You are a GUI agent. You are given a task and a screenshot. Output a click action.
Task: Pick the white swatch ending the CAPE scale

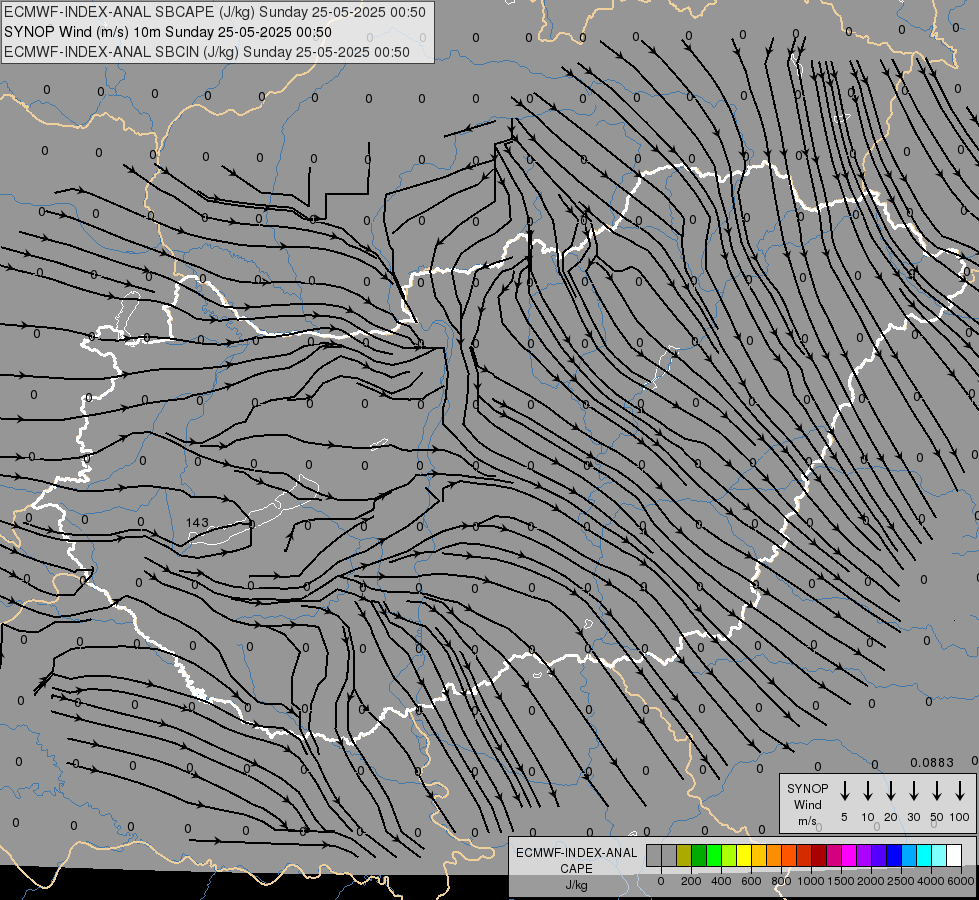click(x=954, y=855)
